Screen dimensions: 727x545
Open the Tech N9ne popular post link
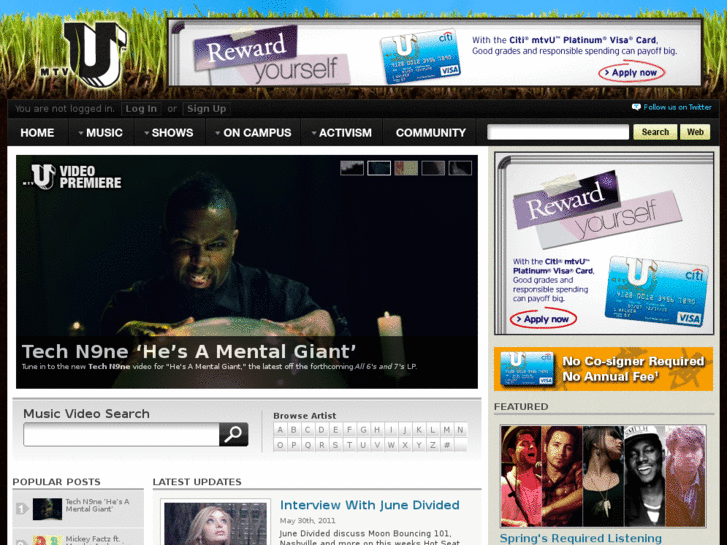(x=97, y=506)
